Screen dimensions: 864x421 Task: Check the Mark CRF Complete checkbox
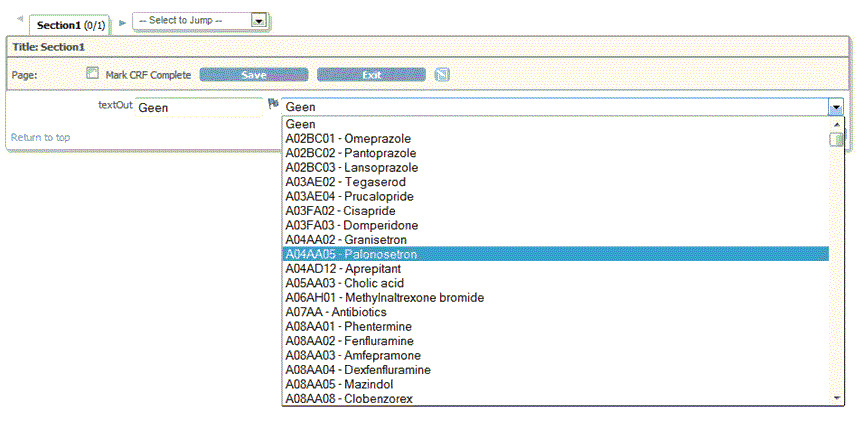tap(93, 74)
